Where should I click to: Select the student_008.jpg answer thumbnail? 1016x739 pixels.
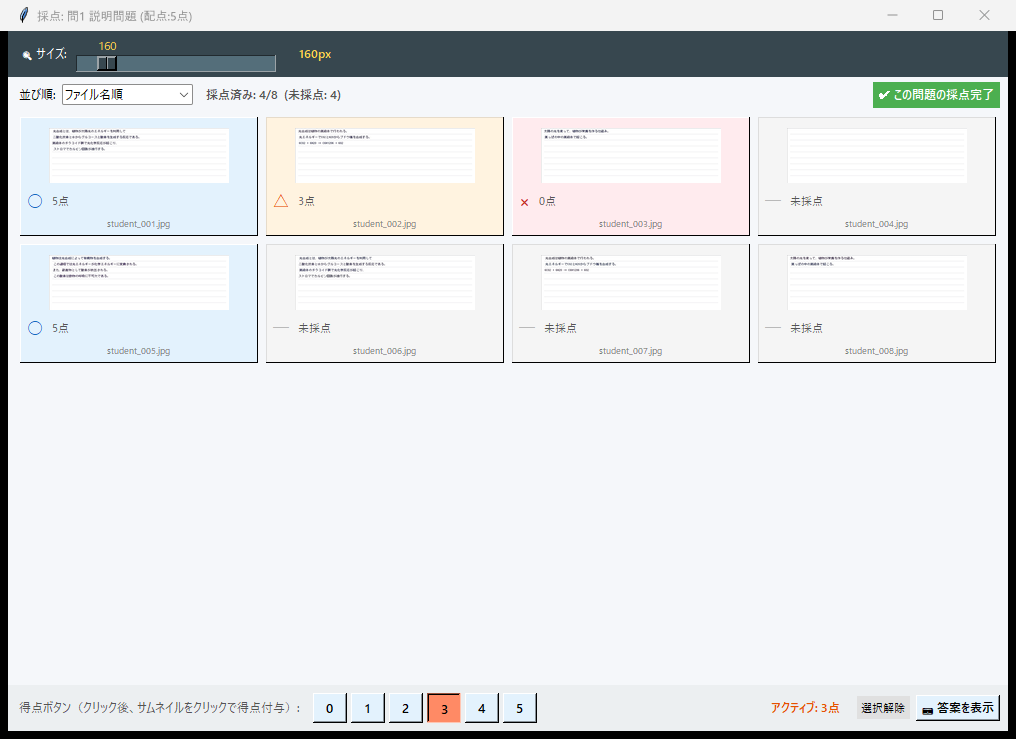877,283
